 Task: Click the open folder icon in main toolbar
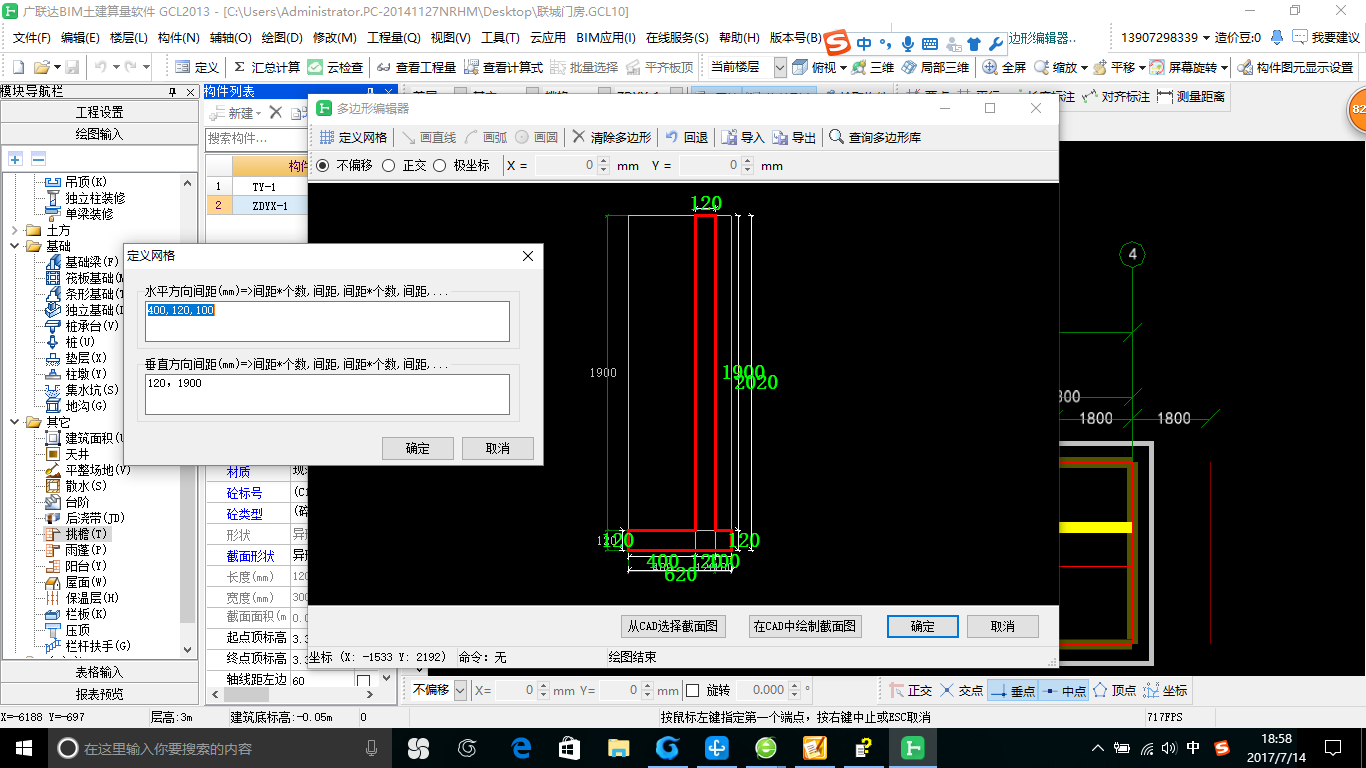(41, 67)
